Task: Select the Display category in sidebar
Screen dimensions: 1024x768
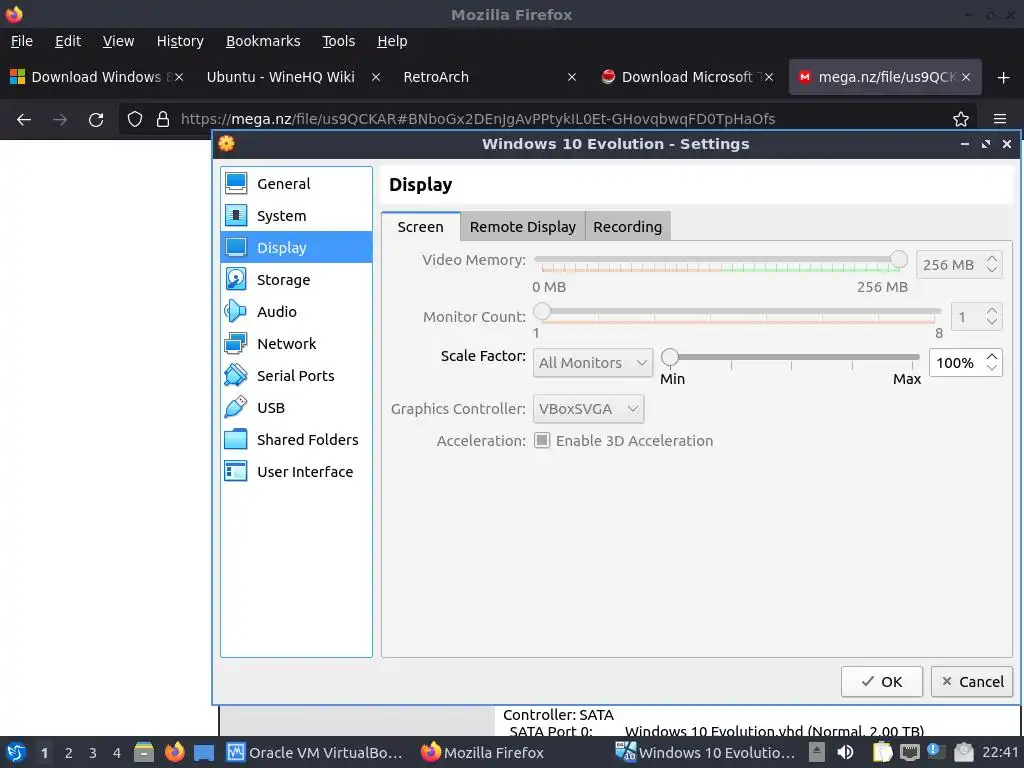Action: 296,248
